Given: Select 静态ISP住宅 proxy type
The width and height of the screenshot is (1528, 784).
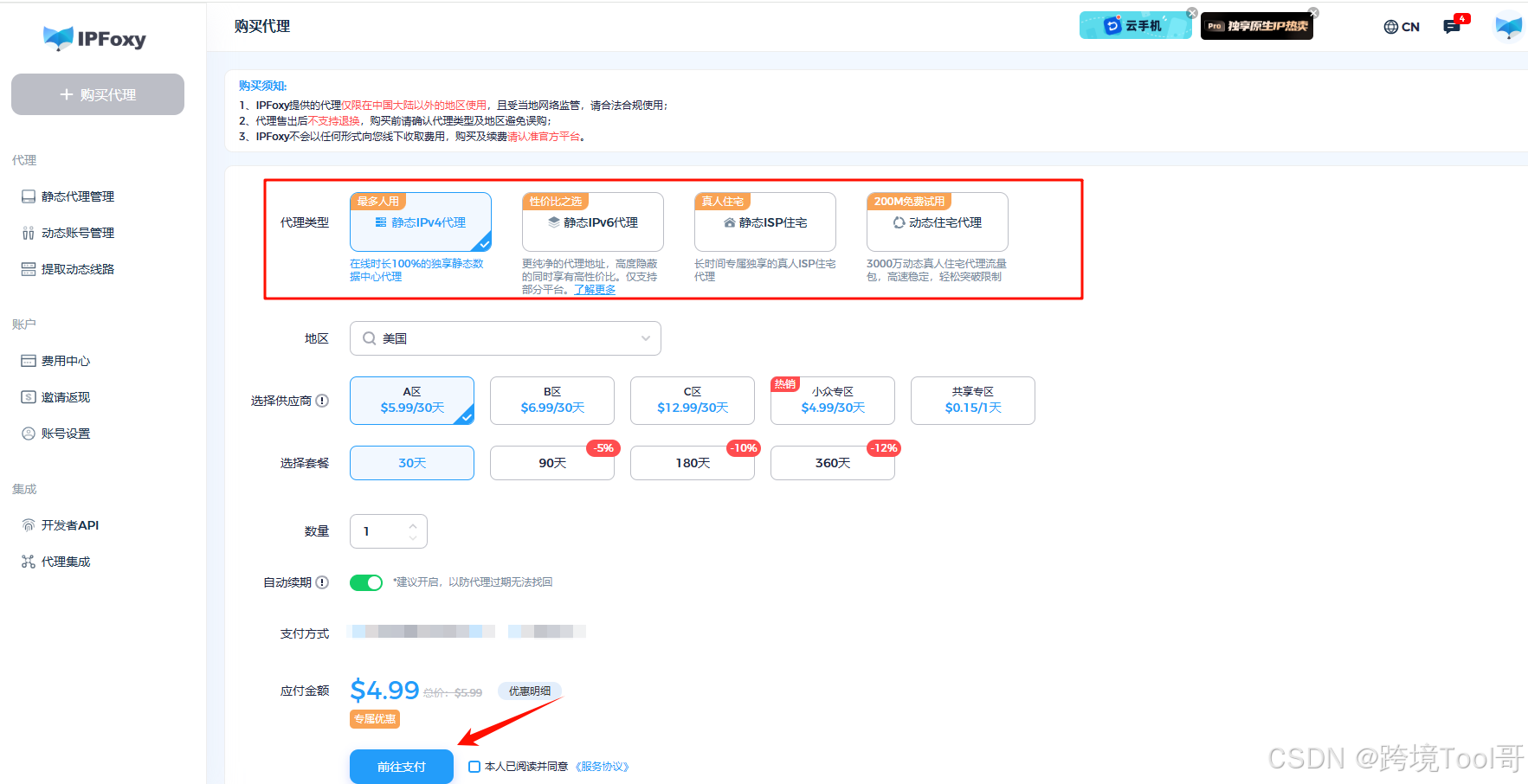Looking at the screenshot, I should click(765, 222).
